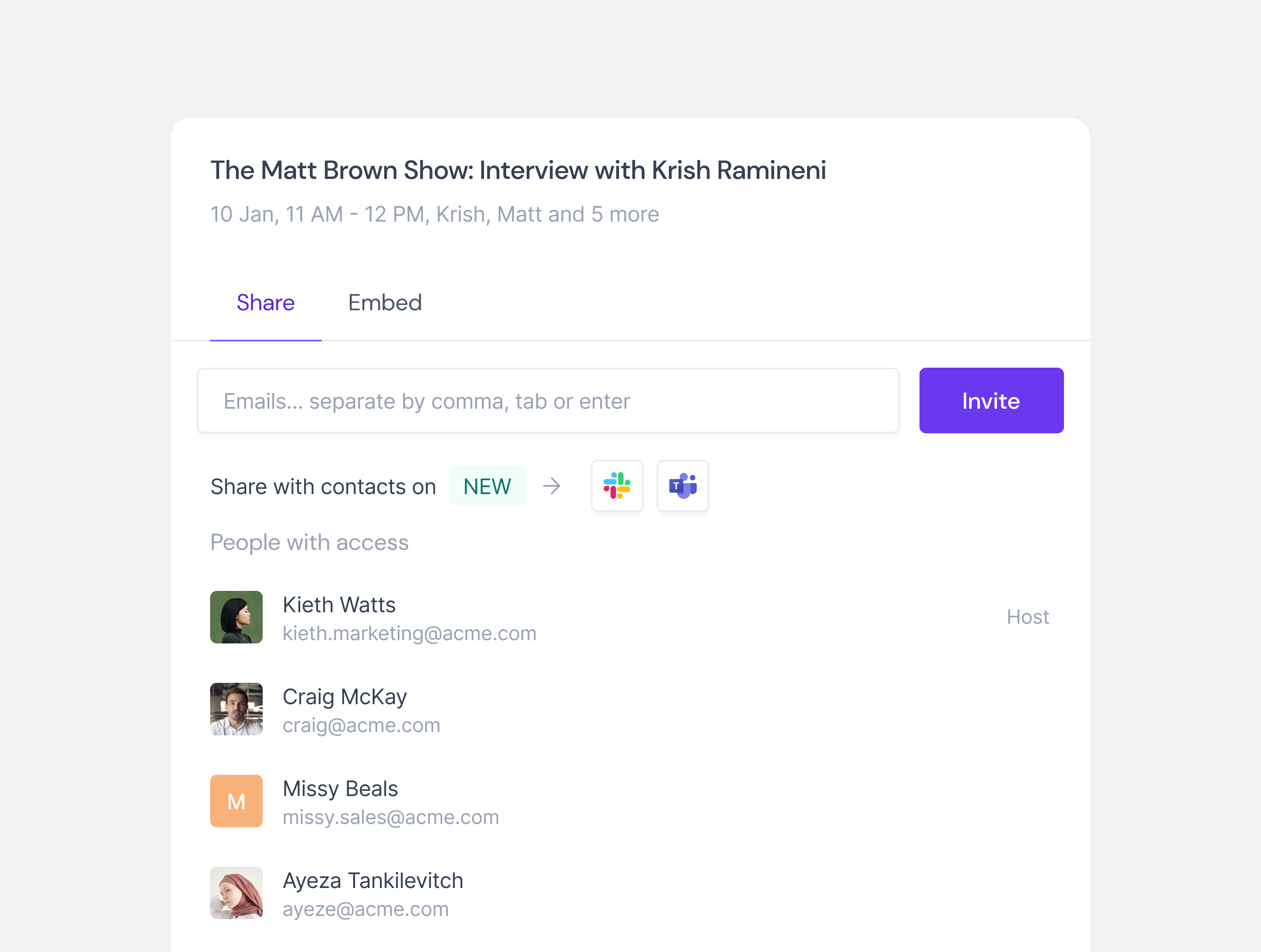
Task: Share with contacts on Microsoft Teams
Action: point(682,486)
